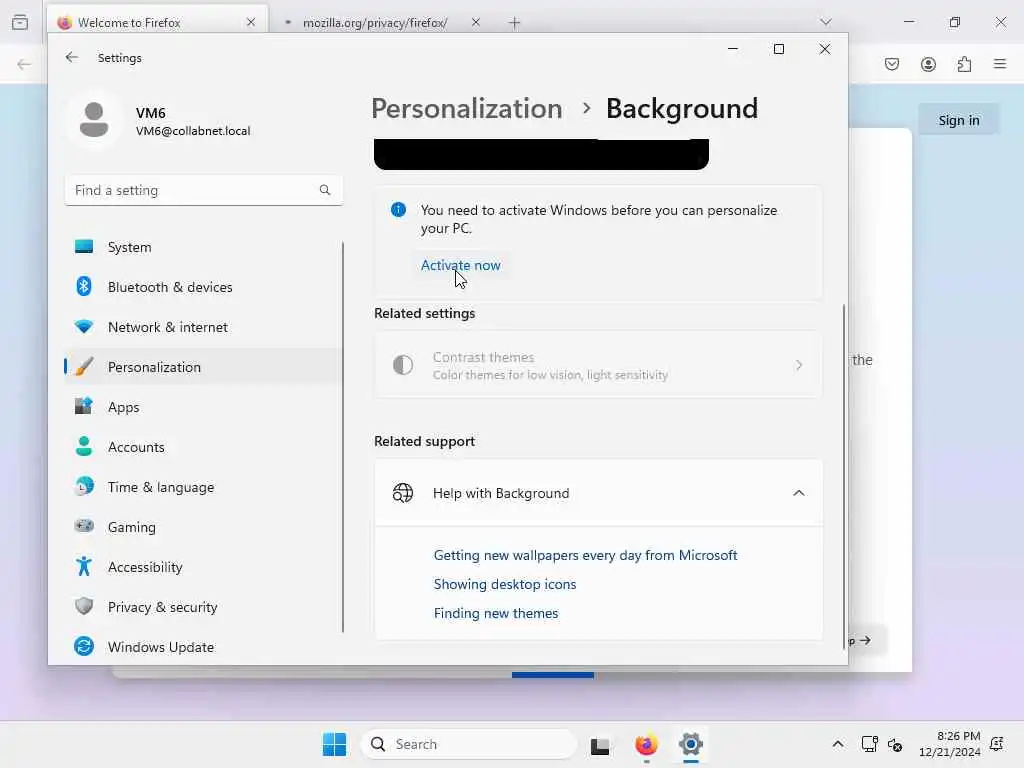Click the muted volume tray icon
Image resolution: width=1024 pixels, height=768 pixels.
[895, 744]
